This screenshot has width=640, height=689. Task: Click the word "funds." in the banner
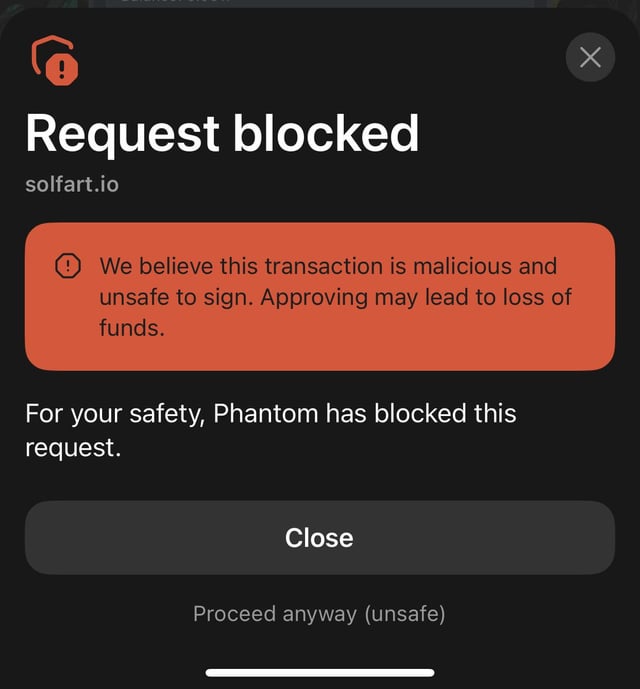coord(131,327)
